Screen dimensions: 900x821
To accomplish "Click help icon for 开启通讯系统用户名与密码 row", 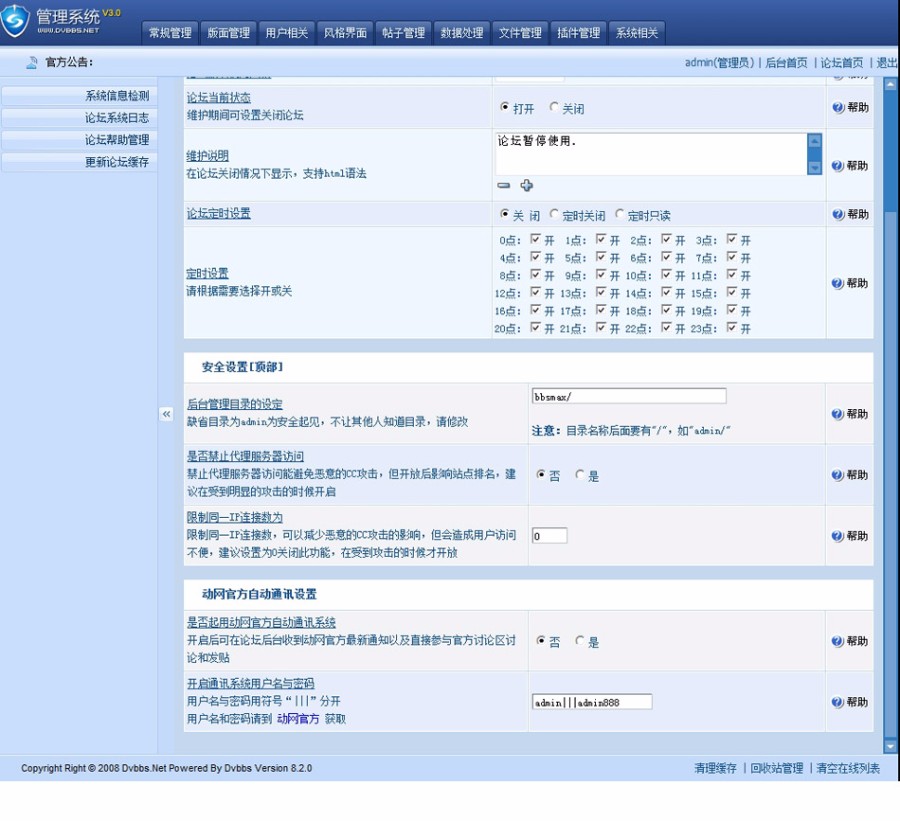I will [x=837, y=702].
